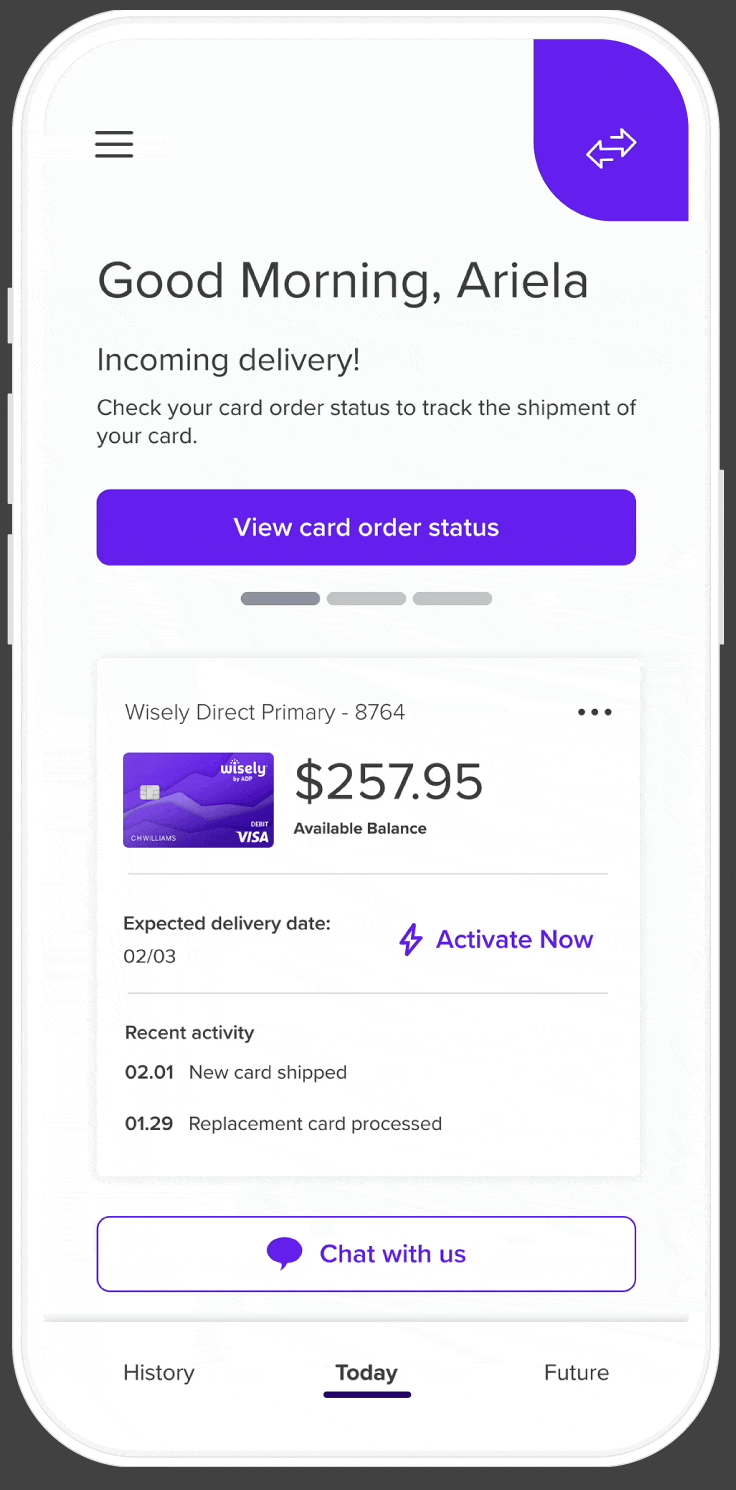Tap the Activate Now link

[x=514, y=940]
